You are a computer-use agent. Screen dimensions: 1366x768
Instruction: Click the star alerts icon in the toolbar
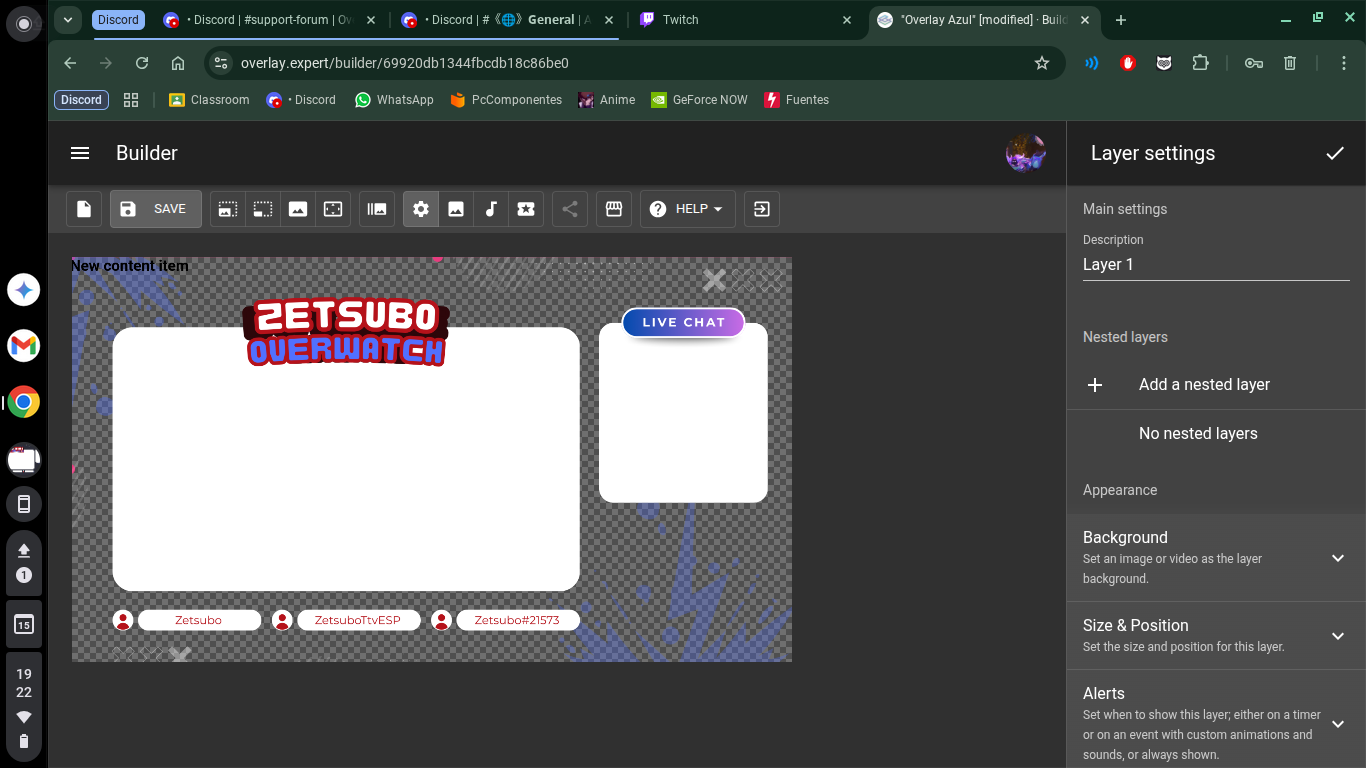tap(526, 209)
